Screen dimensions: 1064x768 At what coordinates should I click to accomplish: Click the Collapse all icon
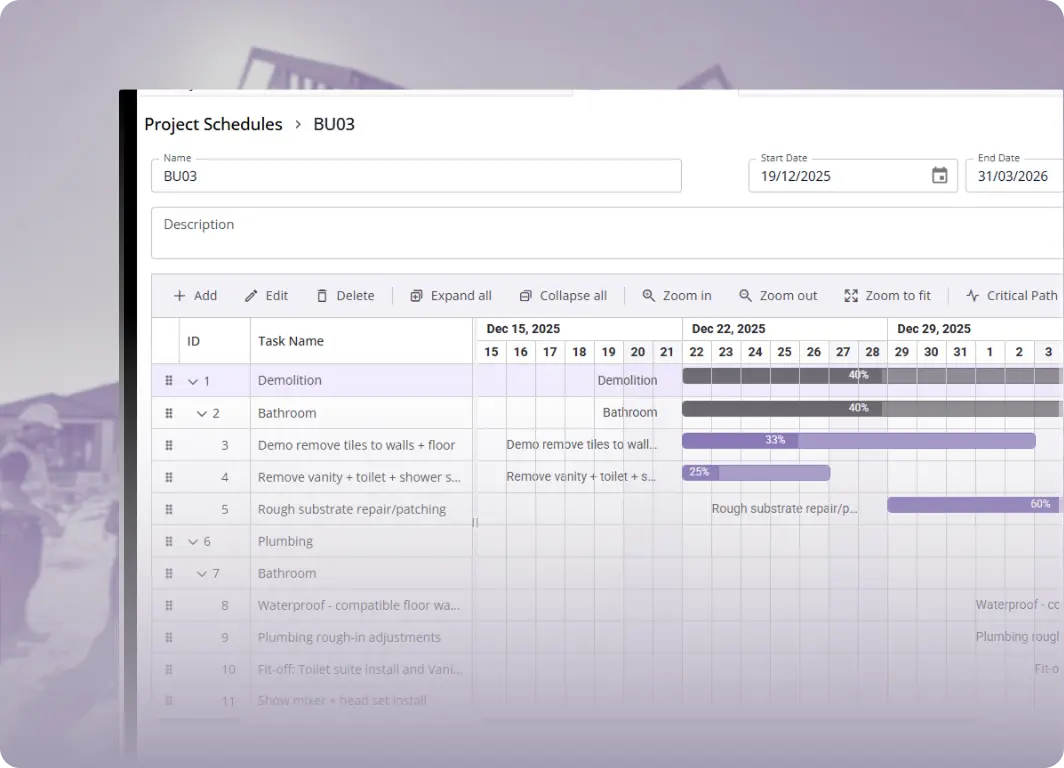pyautogui.click(x=524, y=295)
